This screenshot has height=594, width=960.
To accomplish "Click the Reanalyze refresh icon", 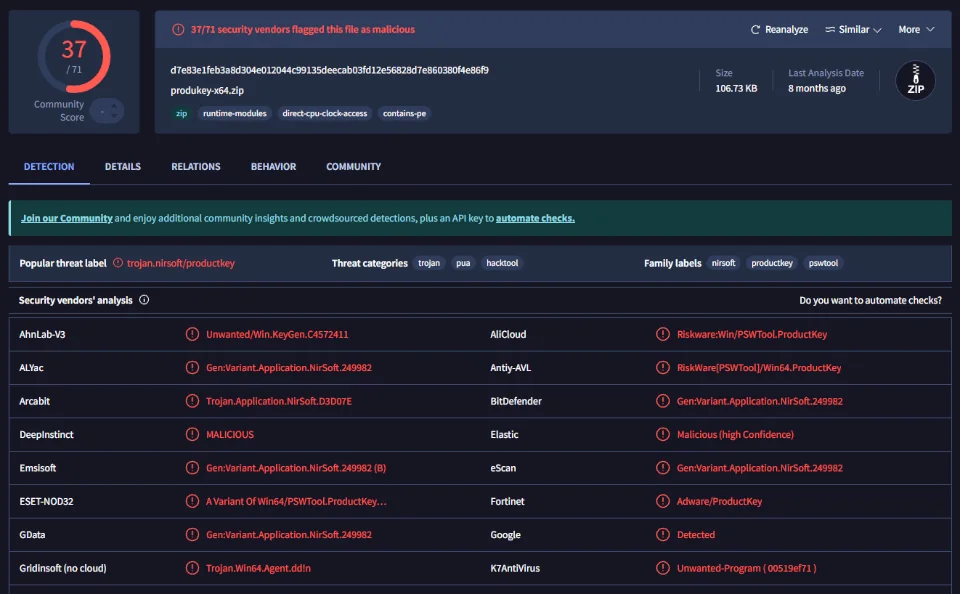I will click(x=756, y=29).
